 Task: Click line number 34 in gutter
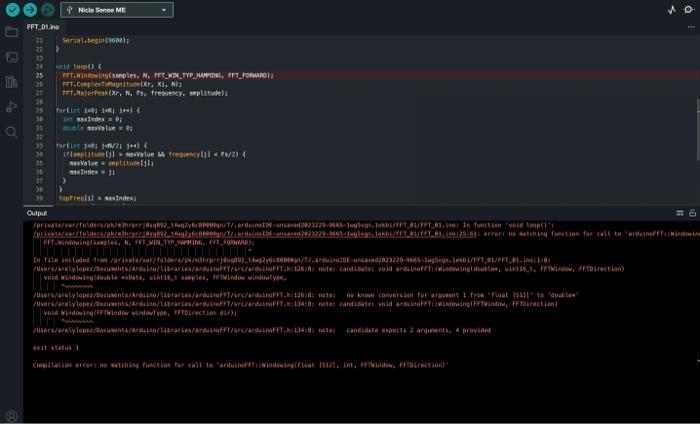coord(39,154)
